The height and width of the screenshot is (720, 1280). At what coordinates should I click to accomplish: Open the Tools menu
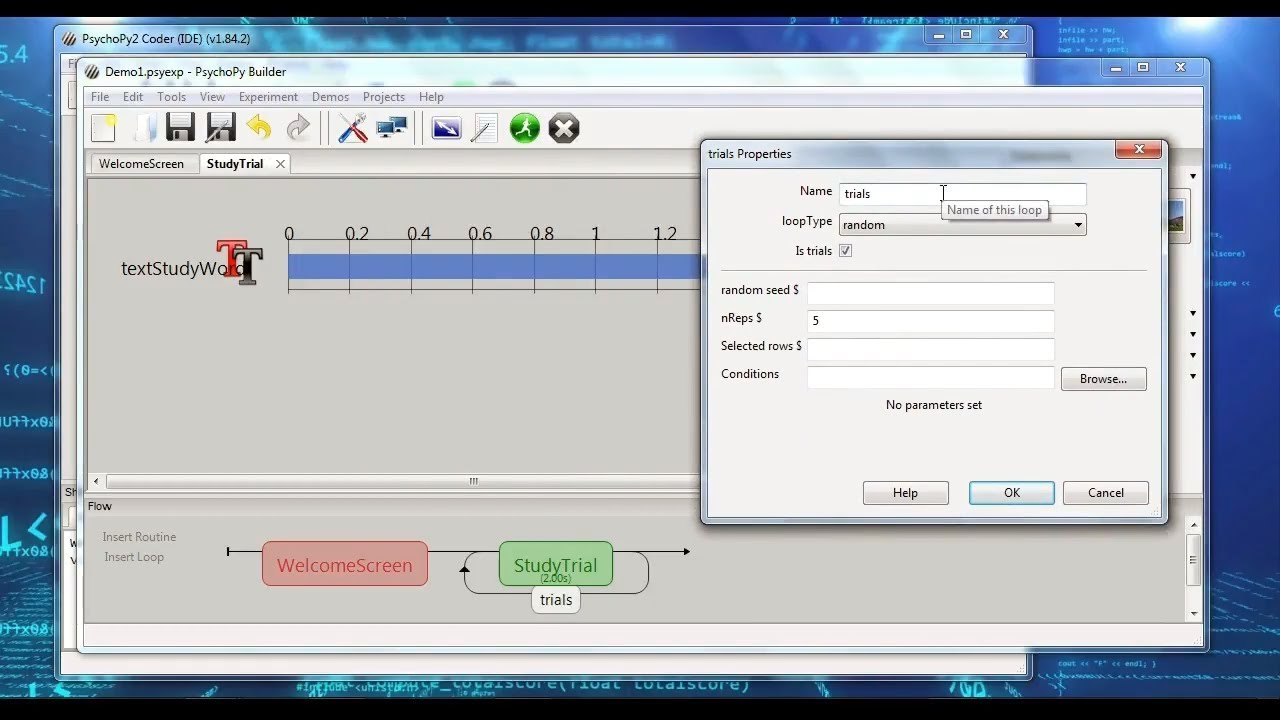[x=171, y=97]
